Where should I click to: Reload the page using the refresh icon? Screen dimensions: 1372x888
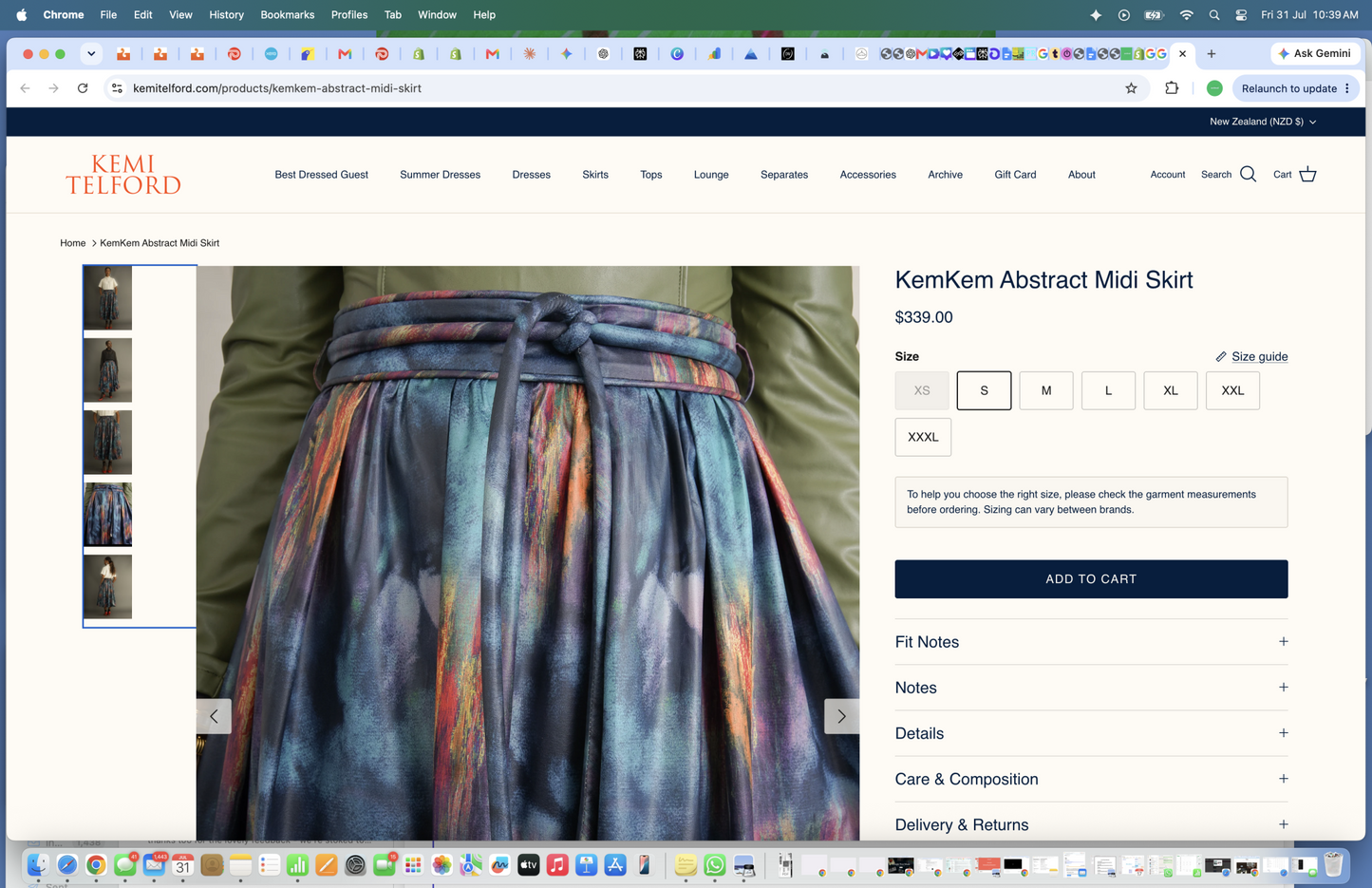tap(83, 88)
